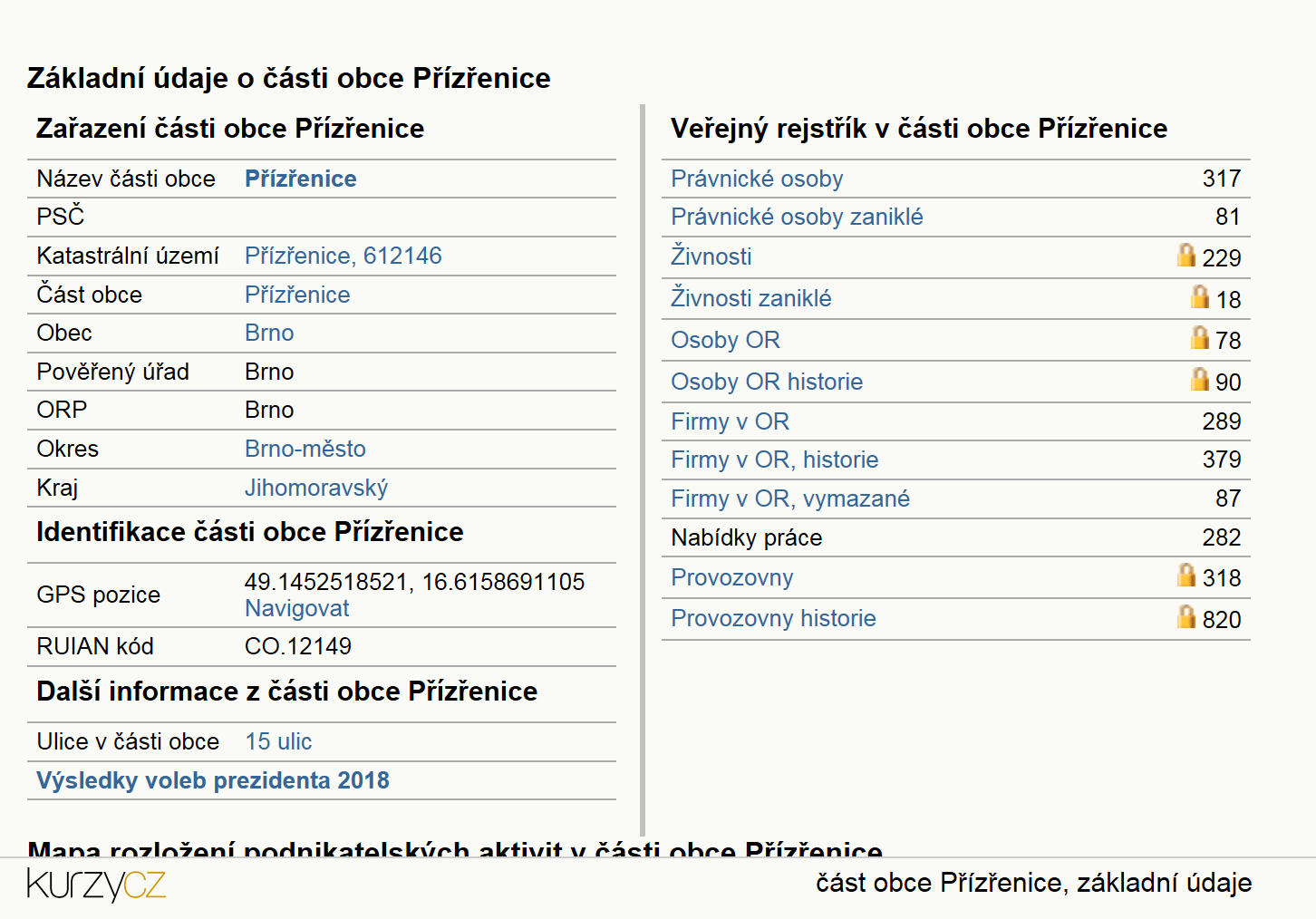Click the Brno municipality link in Obec row
The width and height of the screenshot is (1316, 919).
click(269, 333)
